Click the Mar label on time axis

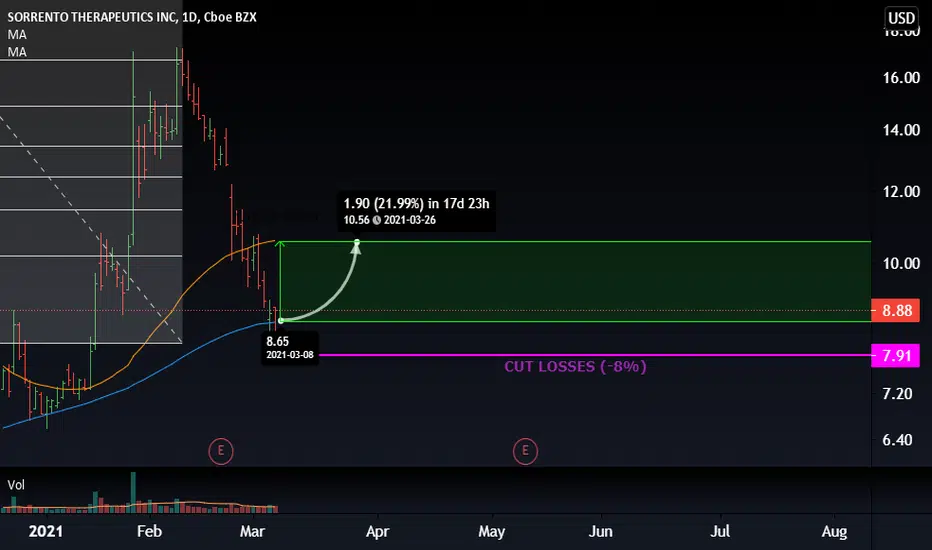[x=252, y=531]
